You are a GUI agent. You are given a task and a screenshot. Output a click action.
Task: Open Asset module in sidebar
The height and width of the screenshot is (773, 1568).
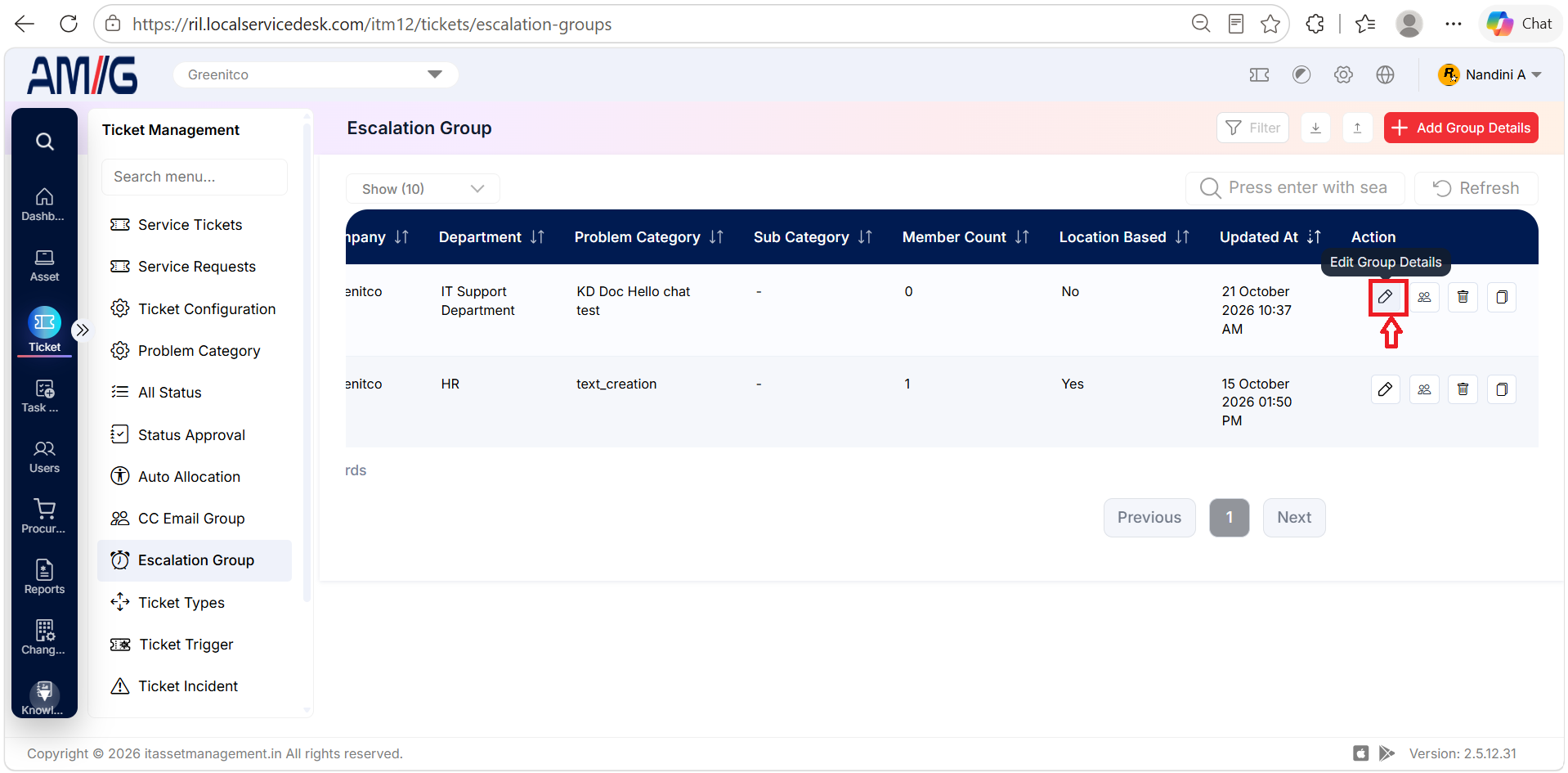[44, 266]
